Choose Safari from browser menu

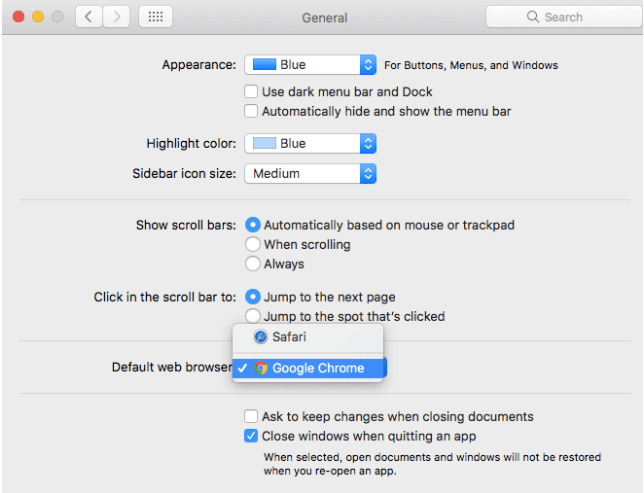point(290,337)
